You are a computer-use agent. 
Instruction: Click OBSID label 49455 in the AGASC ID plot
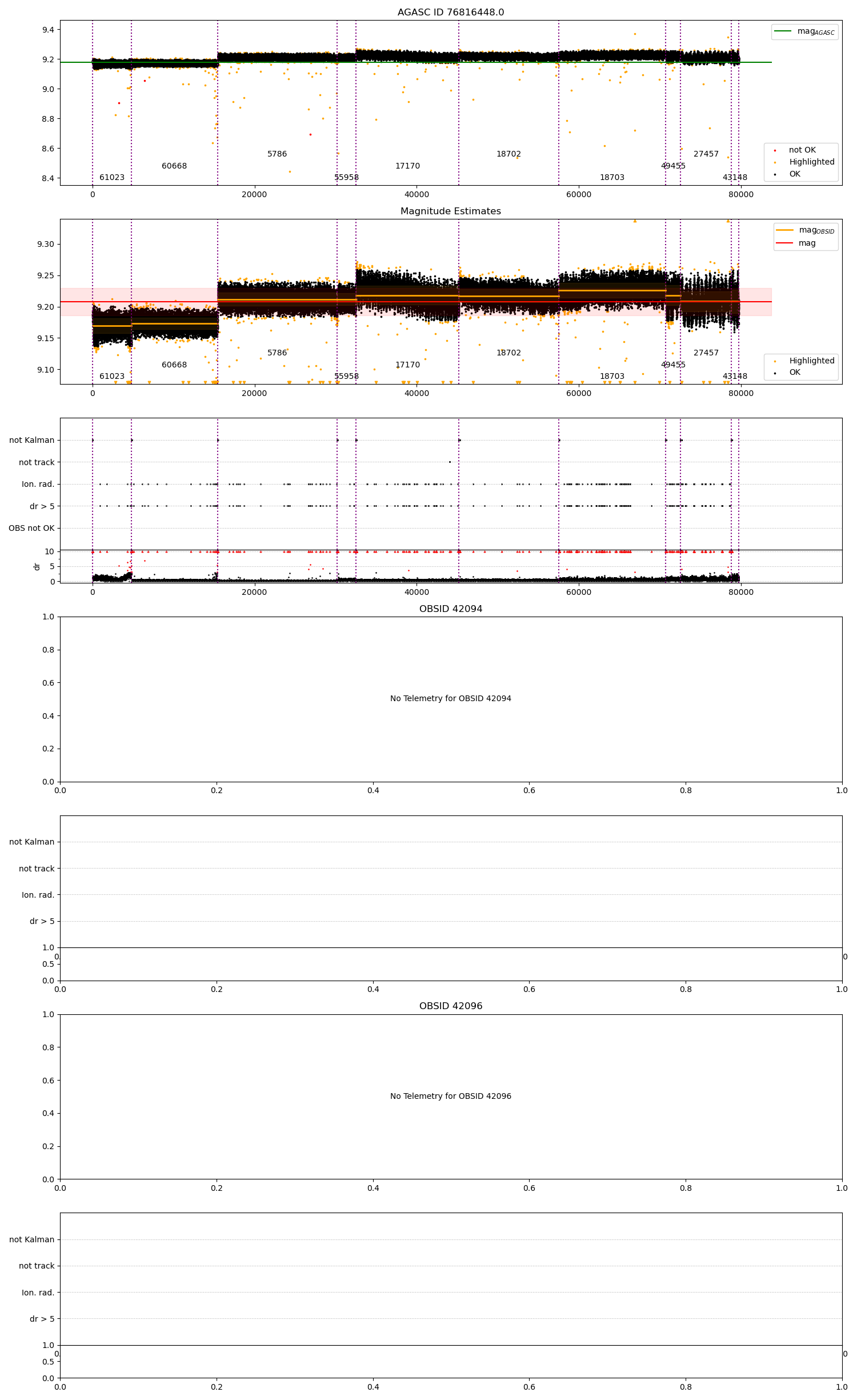[x=673, y=166]
